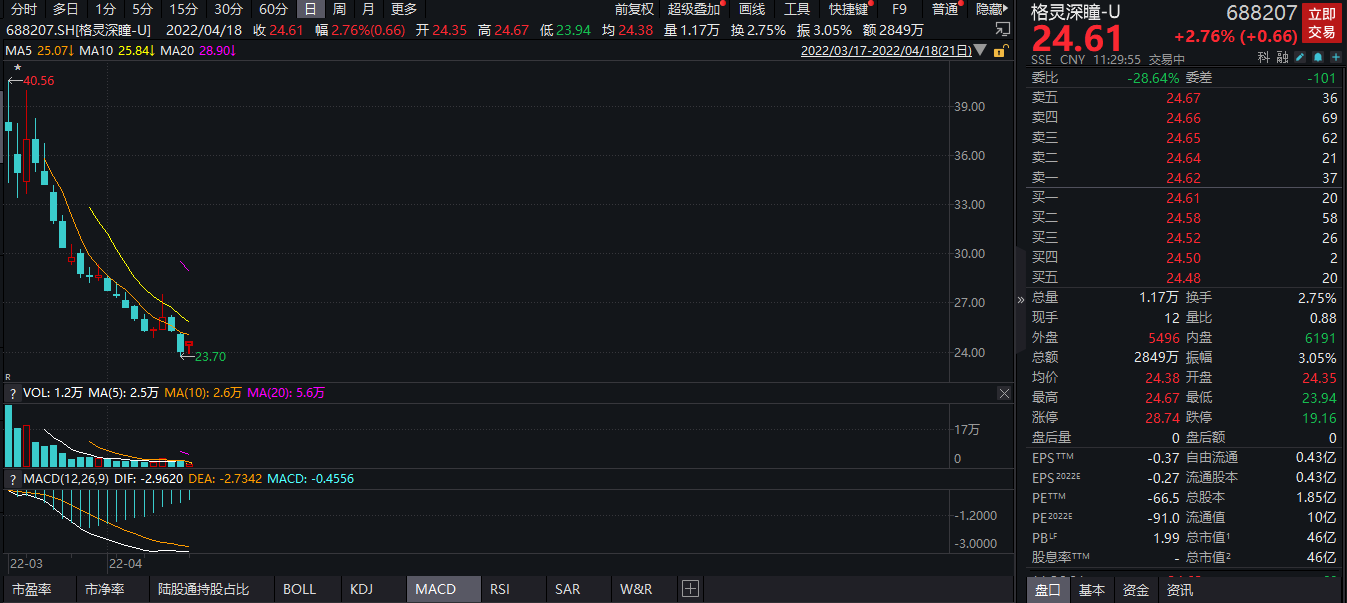
Task: Add a new indicator tab with plus
Action: 690,589
